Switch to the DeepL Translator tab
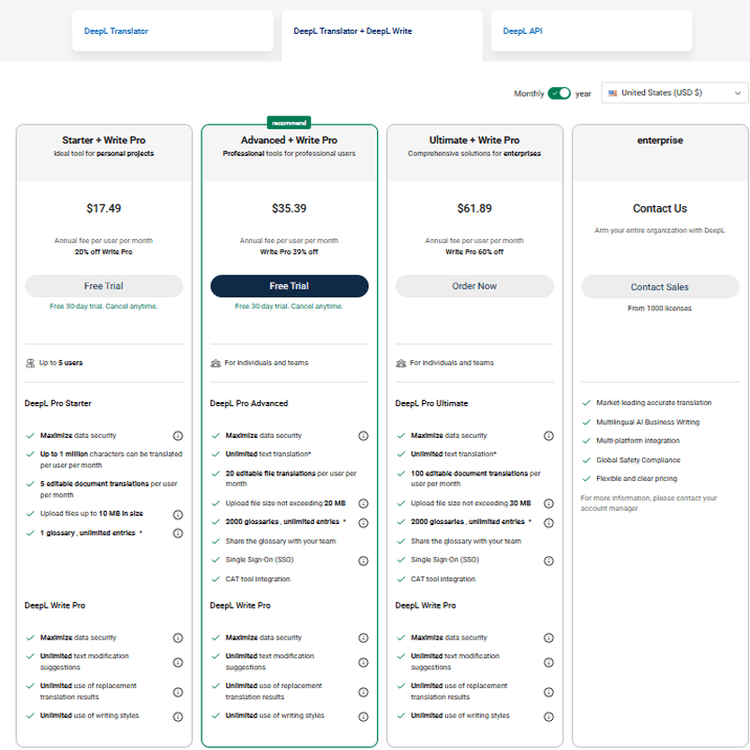 click(172, 31)
